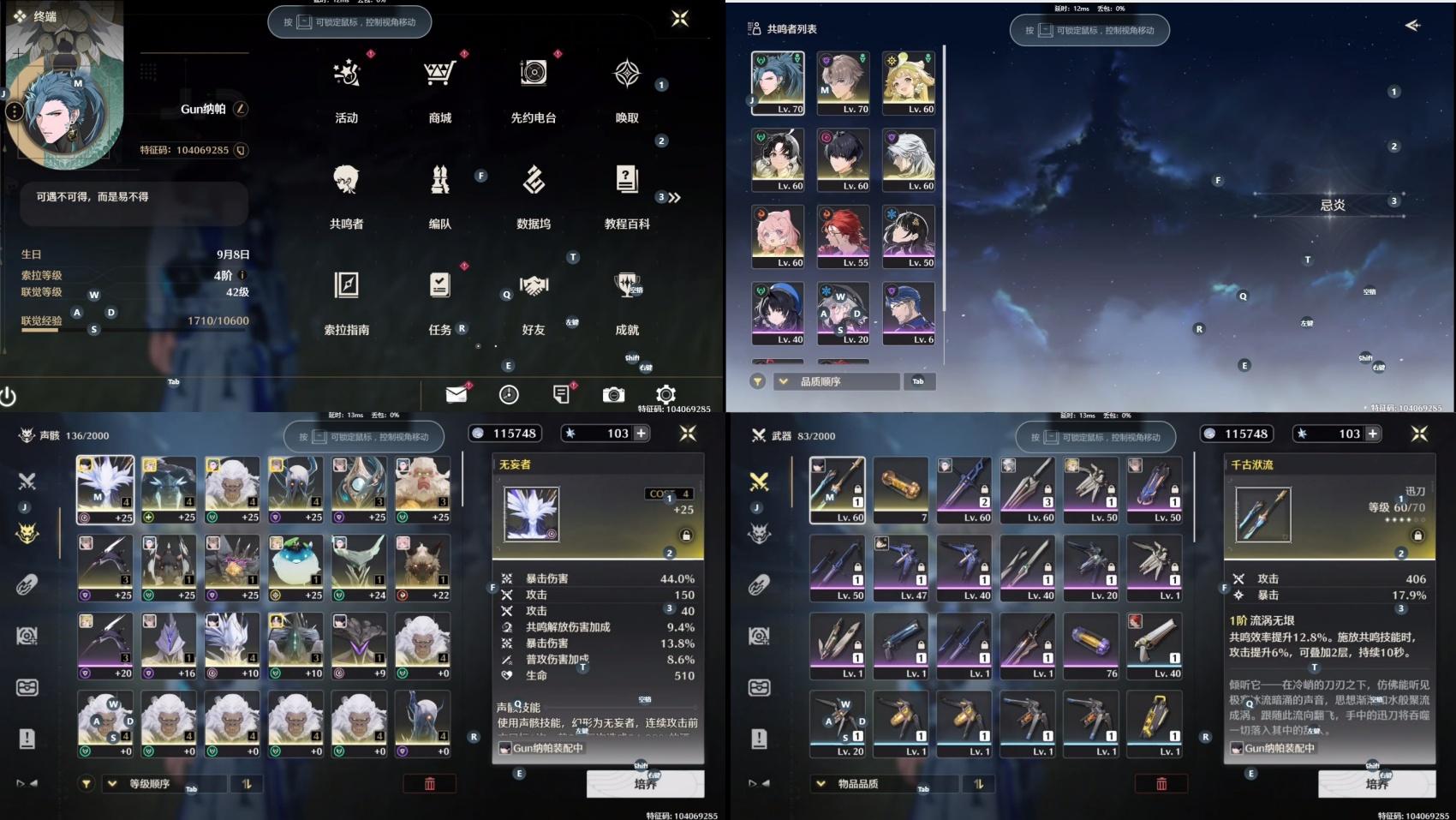This screenshot has height=820, width=1456.
Task: Click the pencil icon next to Gun纳帕
Action: pyautogui.click(x=241, y=109)
